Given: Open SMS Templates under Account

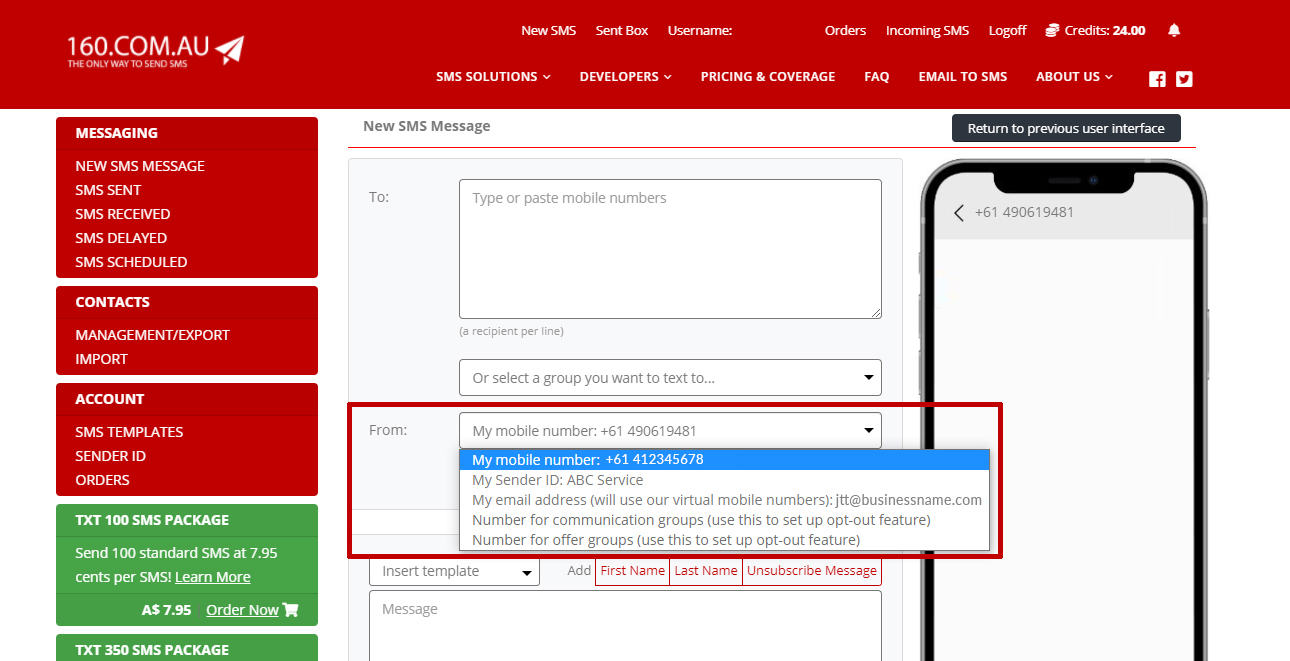Looking at the screenshot, I should (x=129, y=432).
